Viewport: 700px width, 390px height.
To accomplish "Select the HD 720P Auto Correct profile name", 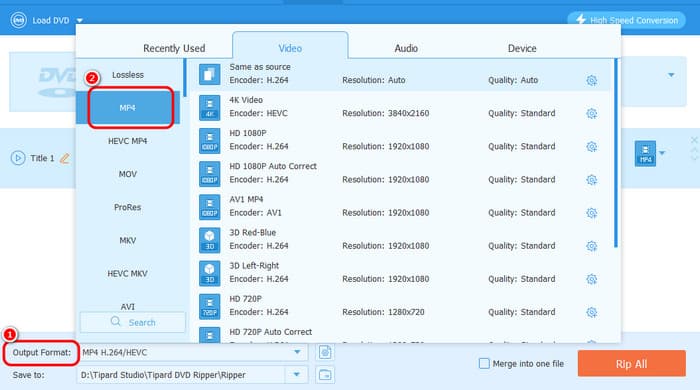I will click(x=271, y=332).
